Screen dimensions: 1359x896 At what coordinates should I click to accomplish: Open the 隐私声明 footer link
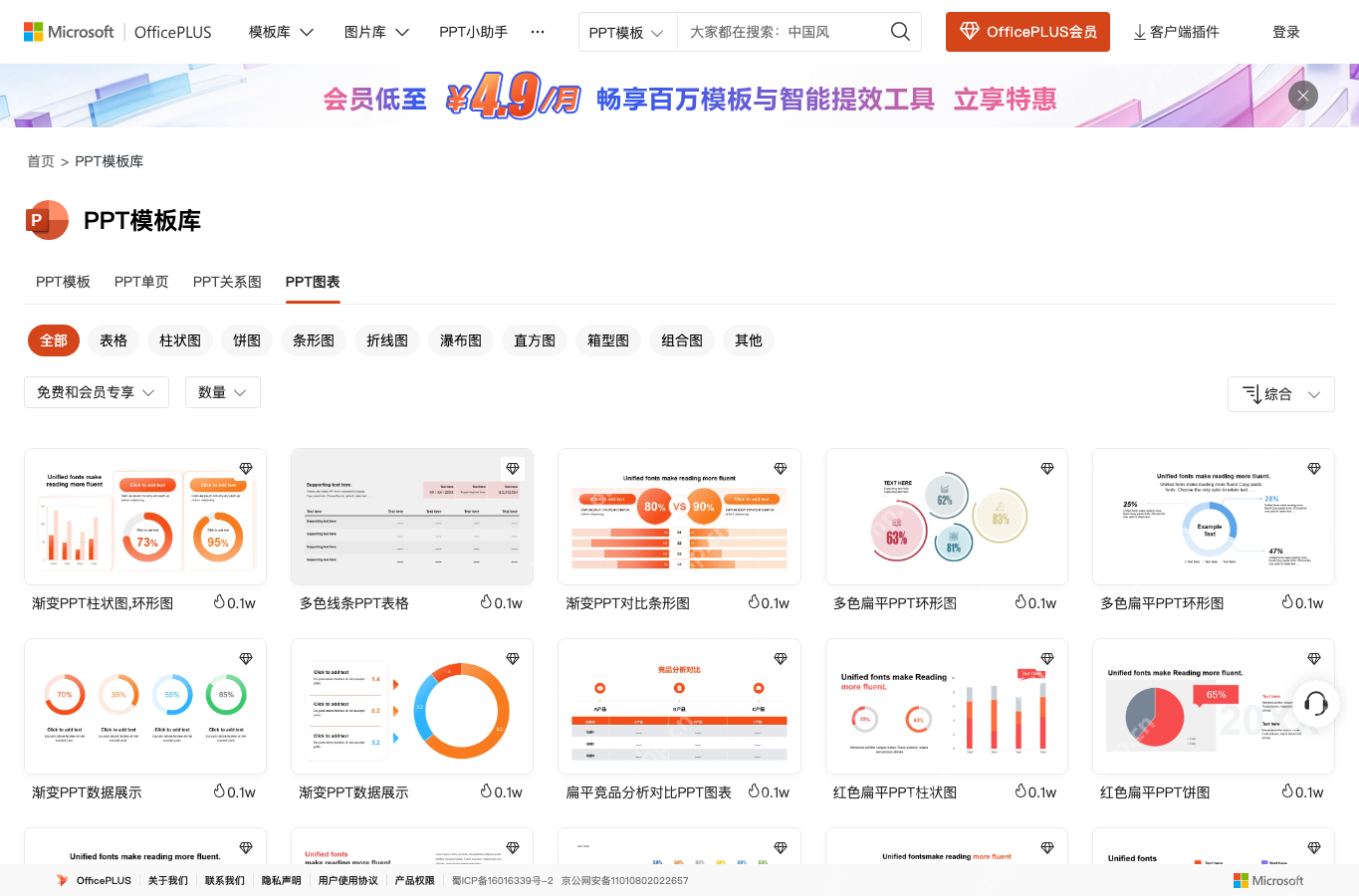coord(282,880)
